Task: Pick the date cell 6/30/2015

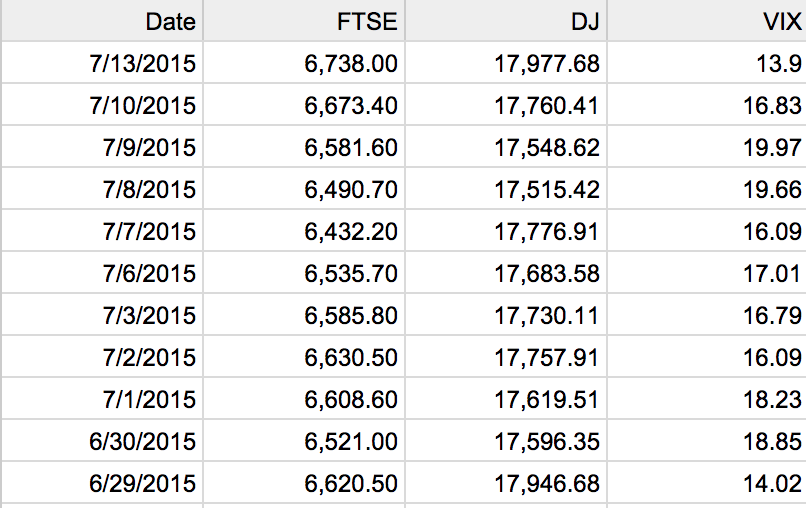Action: coord(102,441)
